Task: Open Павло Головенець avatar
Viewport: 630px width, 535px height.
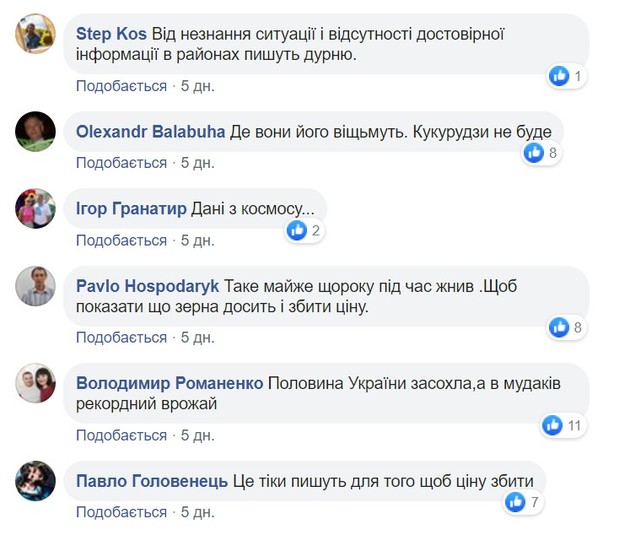Action: point(35,481)
